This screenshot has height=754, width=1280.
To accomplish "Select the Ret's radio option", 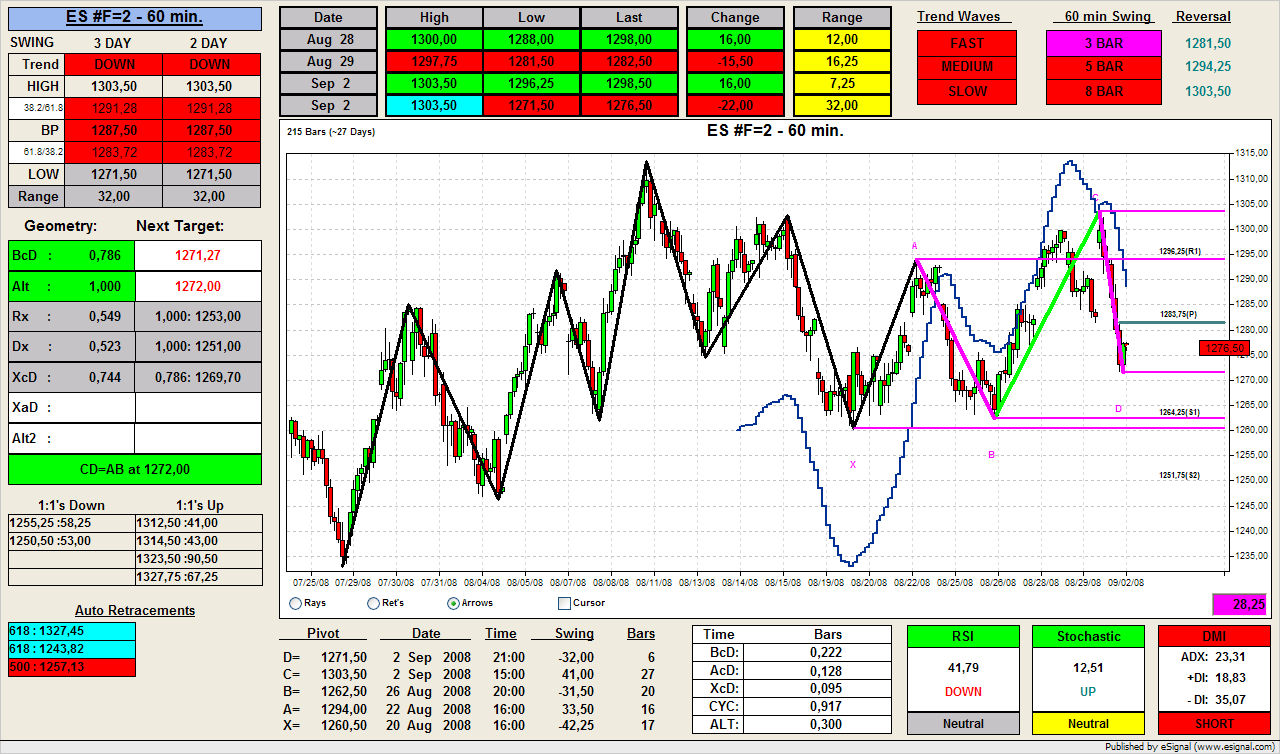I will (x=374, y=603).
